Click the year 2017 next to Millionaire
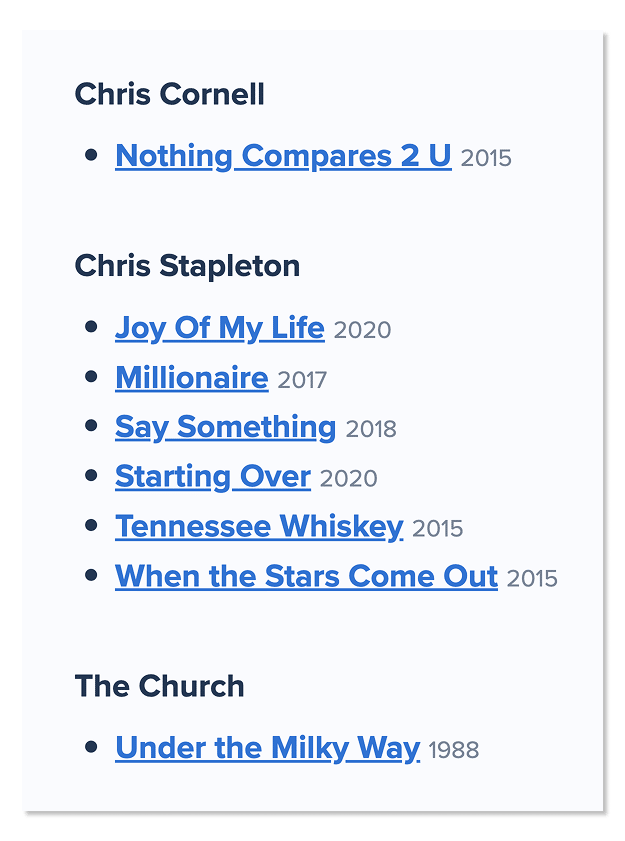This screenshot has height=841, width=625. (x=302, y=380)
